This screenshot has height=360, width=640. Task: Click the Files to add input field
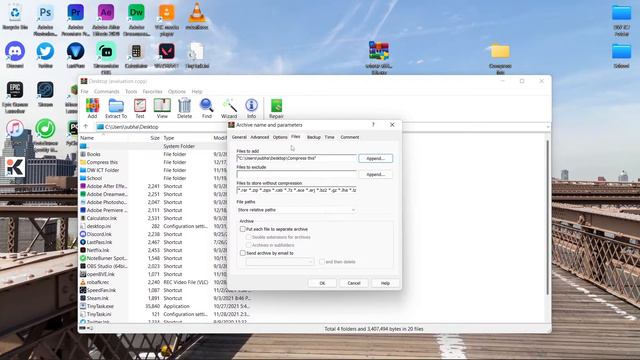296,158
